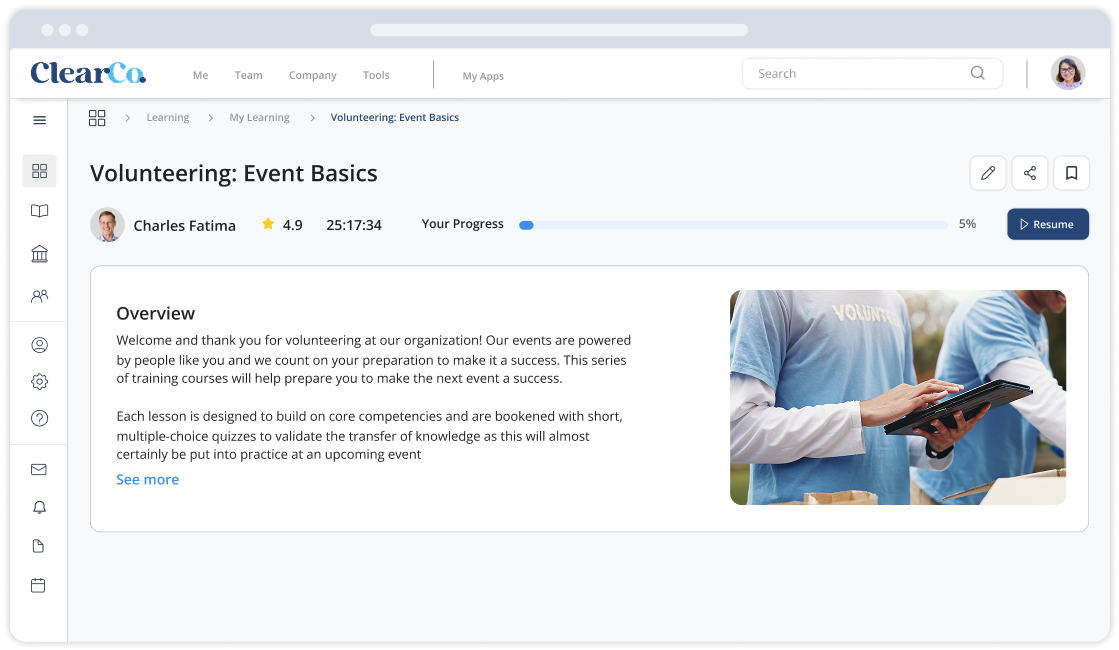Open the hamburger menu in sidebar
This screenshot has width=1119, height=650.
click(x=40, y=120)
